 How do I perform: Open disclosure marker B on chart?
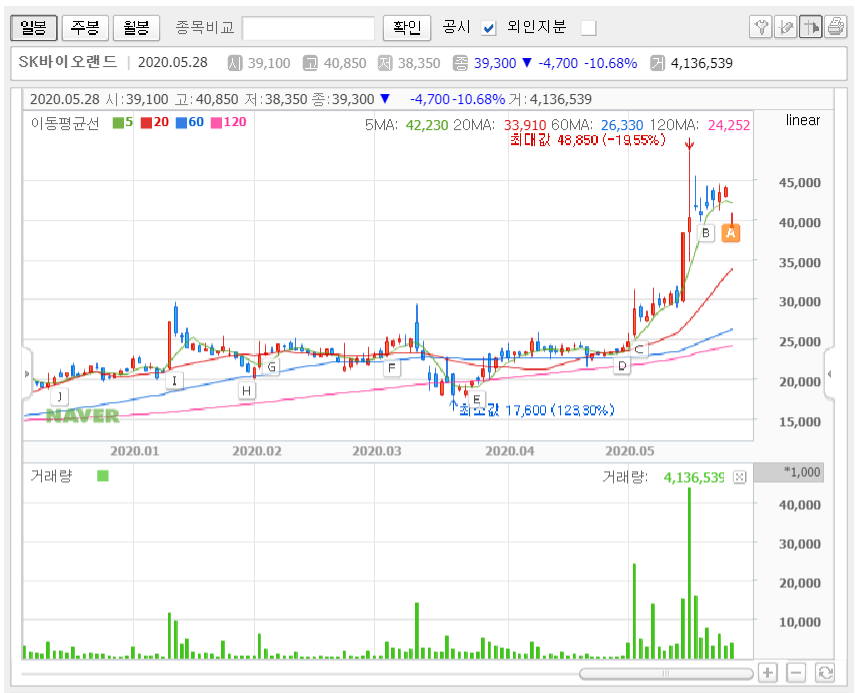tap(706, 233)
